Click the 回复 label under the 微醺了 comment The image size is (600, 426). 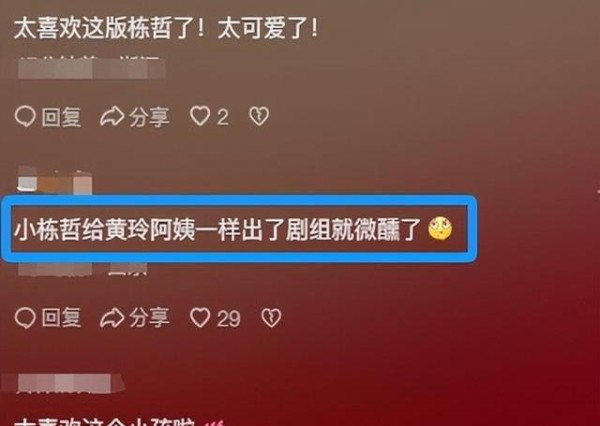[61, 318]
